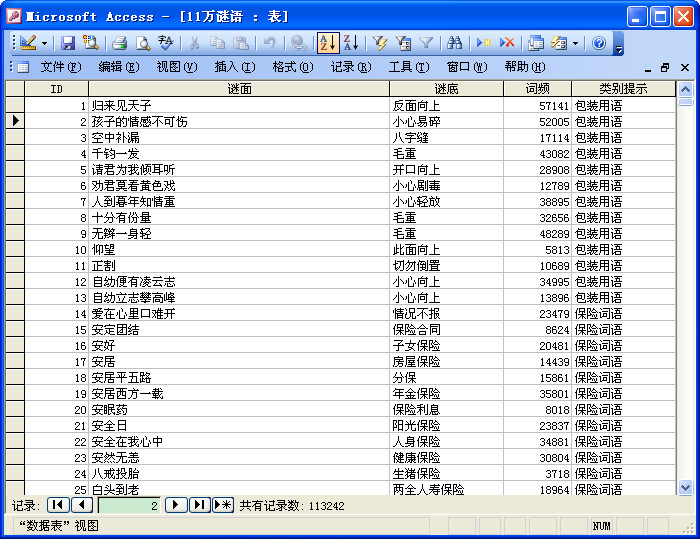Open the View mode dropdown arrow
The width and height of the screenshot is (700, 539).
44,43
